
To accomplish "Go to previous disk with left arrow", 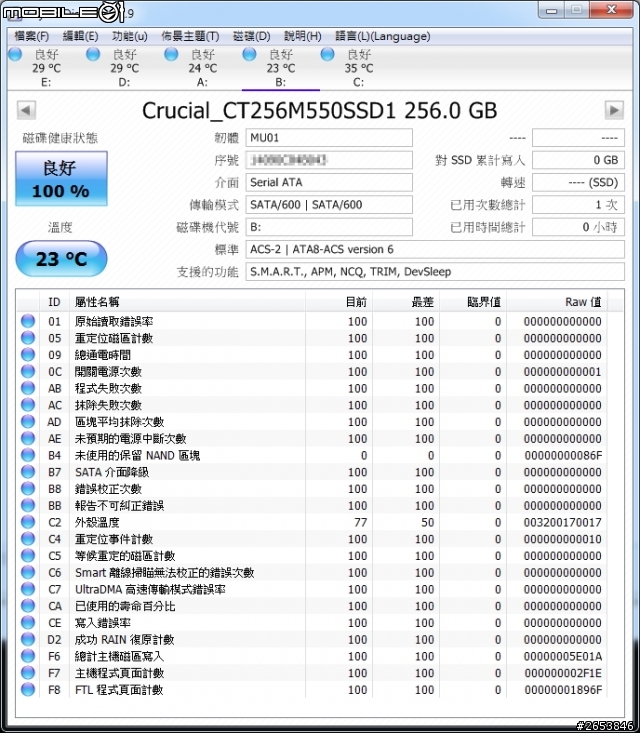I will click(26, 110).
